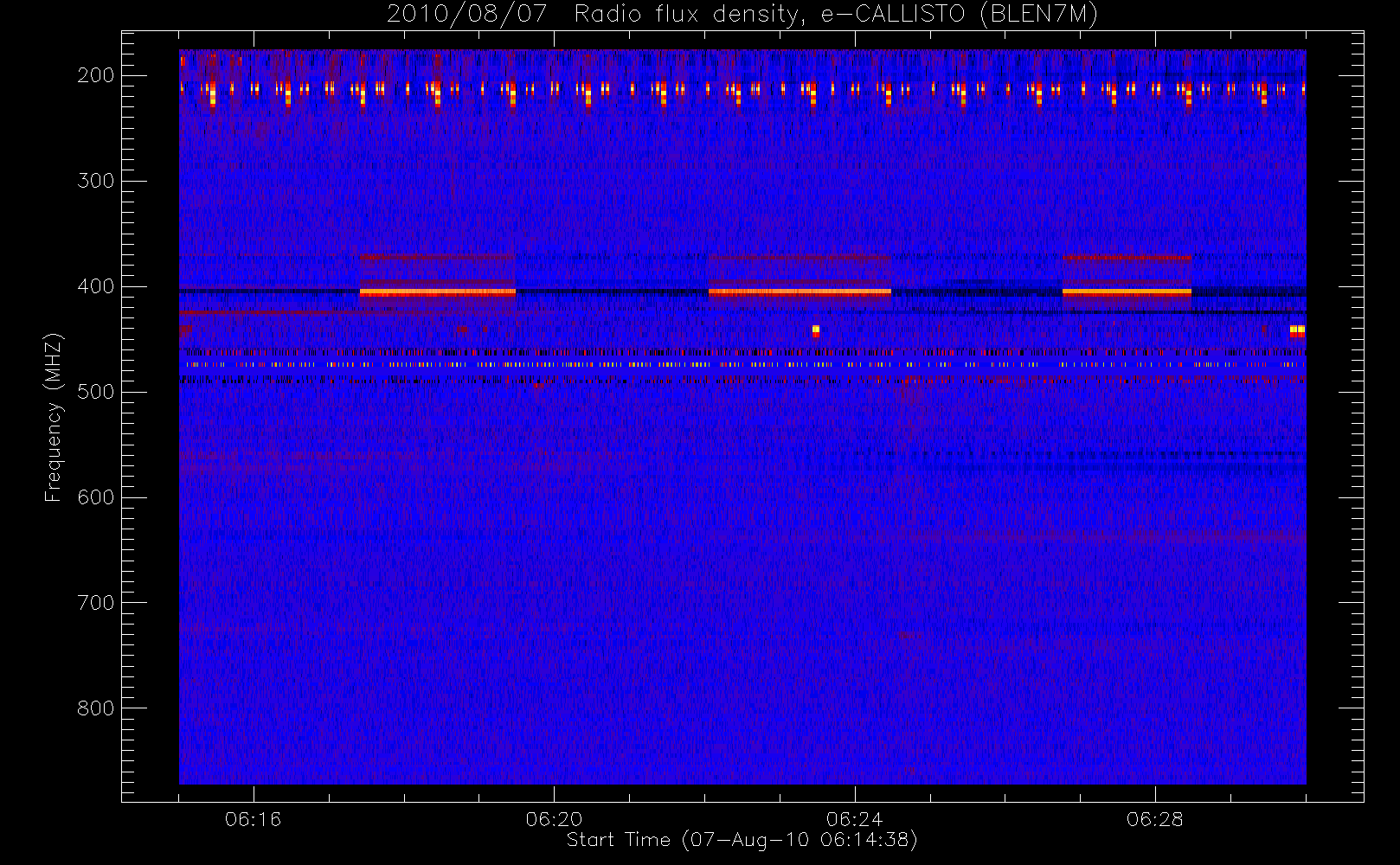
Task: Select the 600 frequency tick label
Action: click(96, 497)
